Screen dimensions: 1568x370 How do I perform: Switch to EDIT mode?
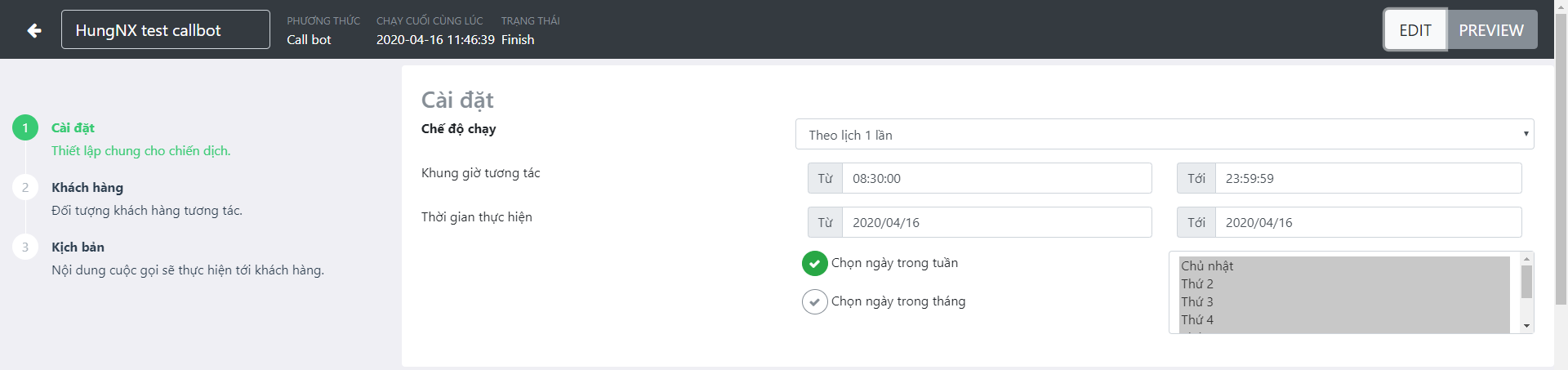point(1415,30)
